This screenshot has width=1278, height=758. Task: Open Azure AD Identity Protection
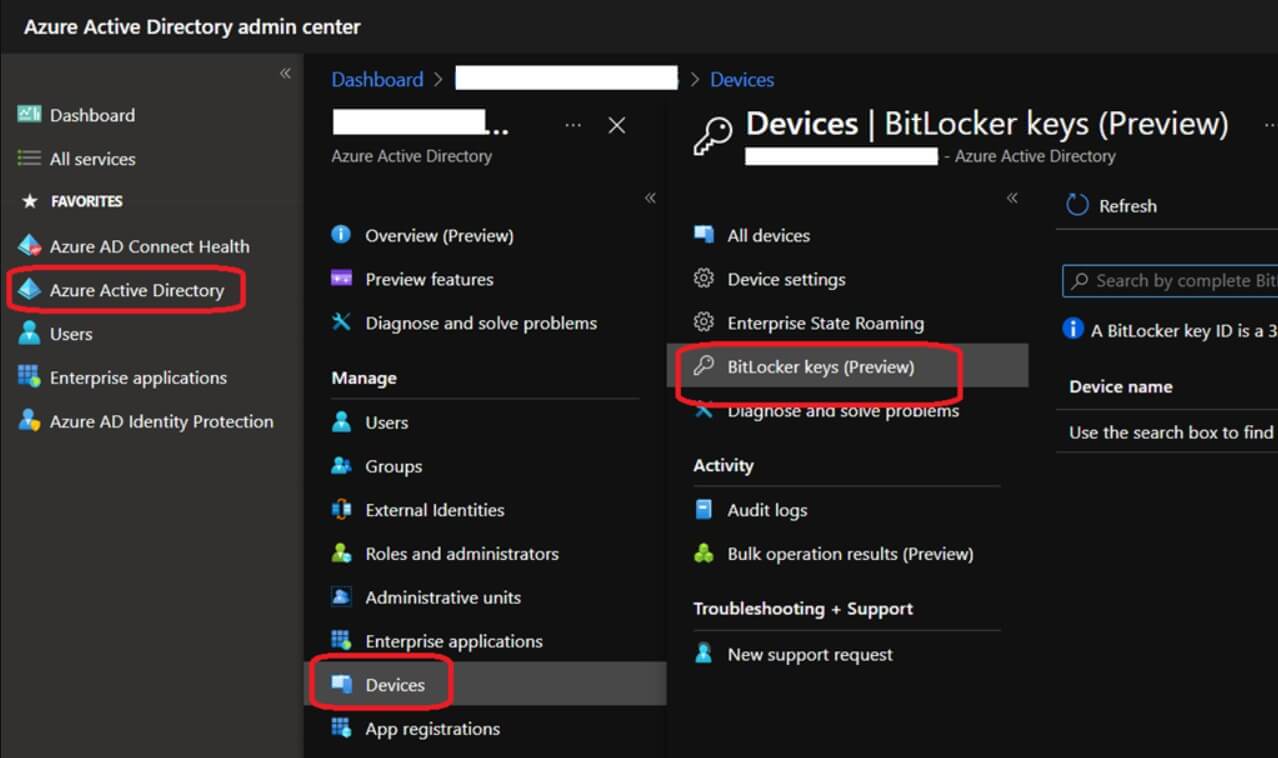tap(160, 421)
